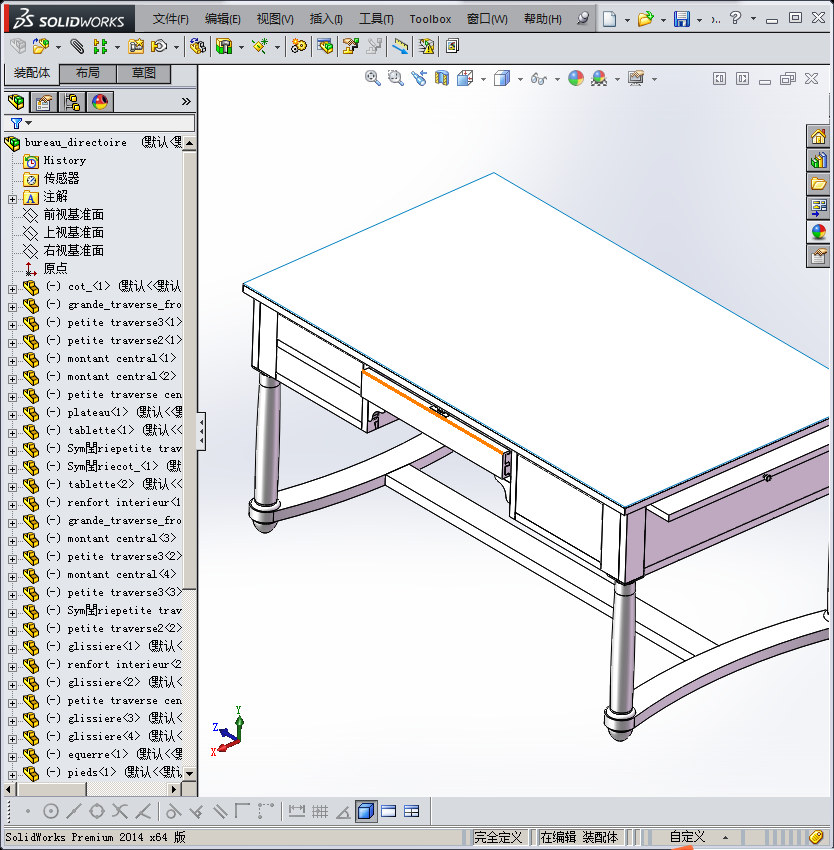Open the File Explorer task pane icon
This screenshot has height=850, width=834.
tap(818, 184)
